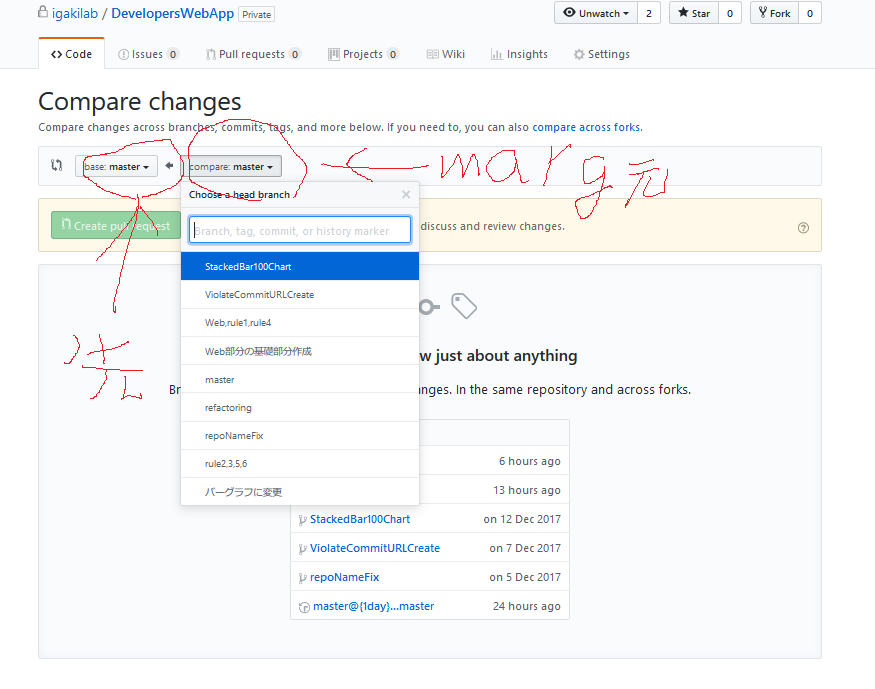Image resolution: width=875 pixels, height=689 pixels.
Task: Open the base: master branch dropdown
Action: pyautogui.click(x=116, y=166)
